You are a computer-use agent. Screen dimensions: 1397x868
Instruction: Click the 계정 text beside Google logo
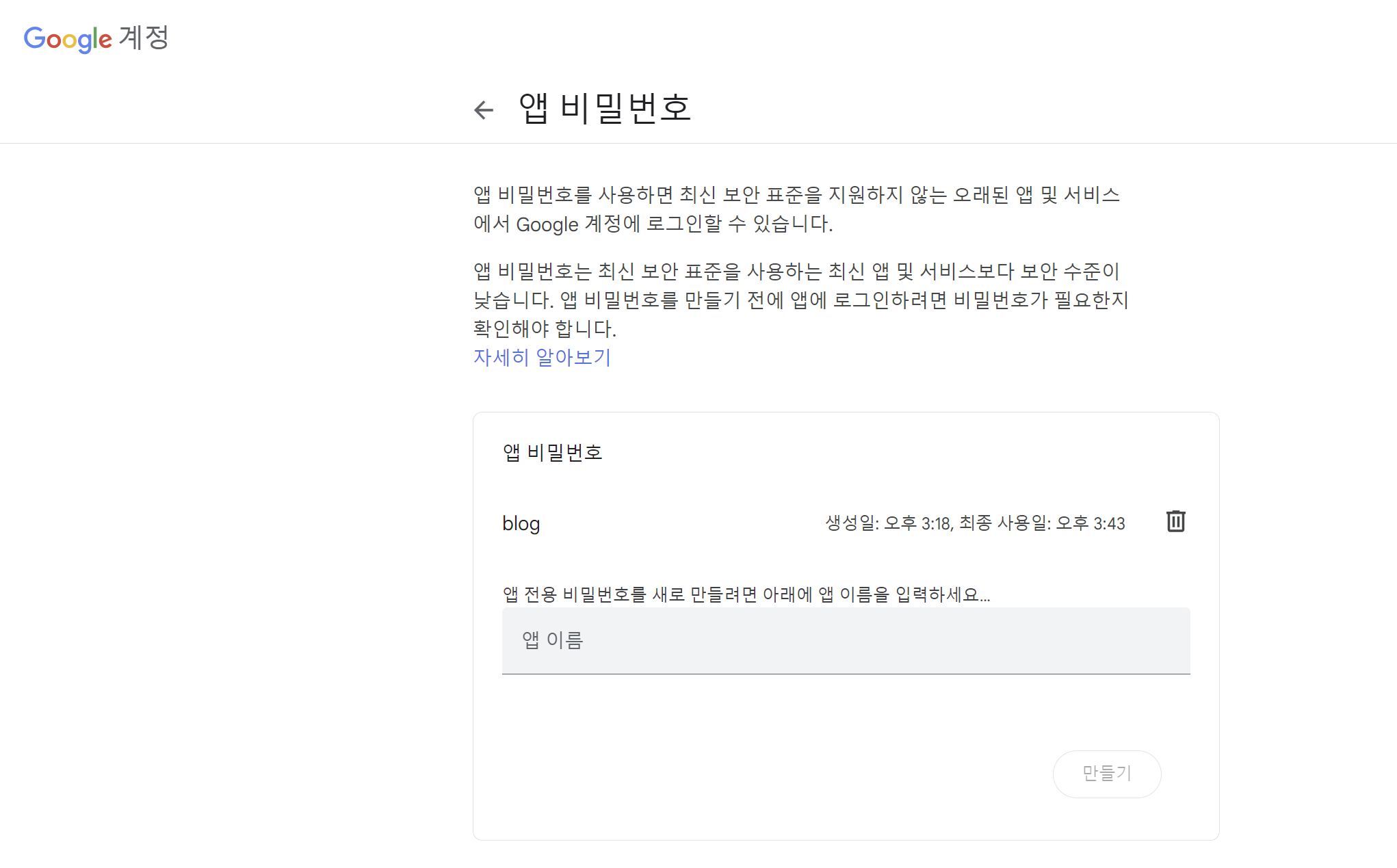(144, 38)
